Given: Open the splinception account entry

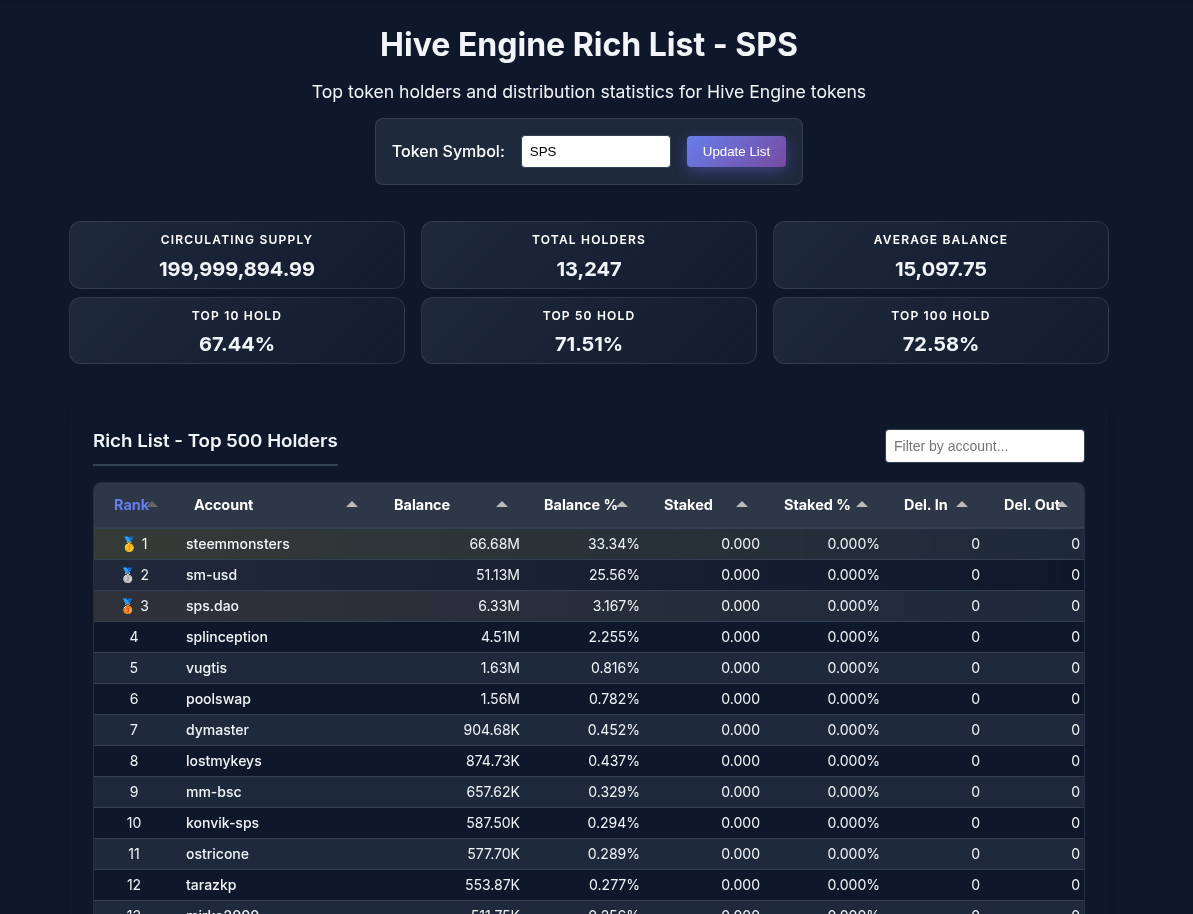Looking at the screenshot, I should [x=226, y=637].
